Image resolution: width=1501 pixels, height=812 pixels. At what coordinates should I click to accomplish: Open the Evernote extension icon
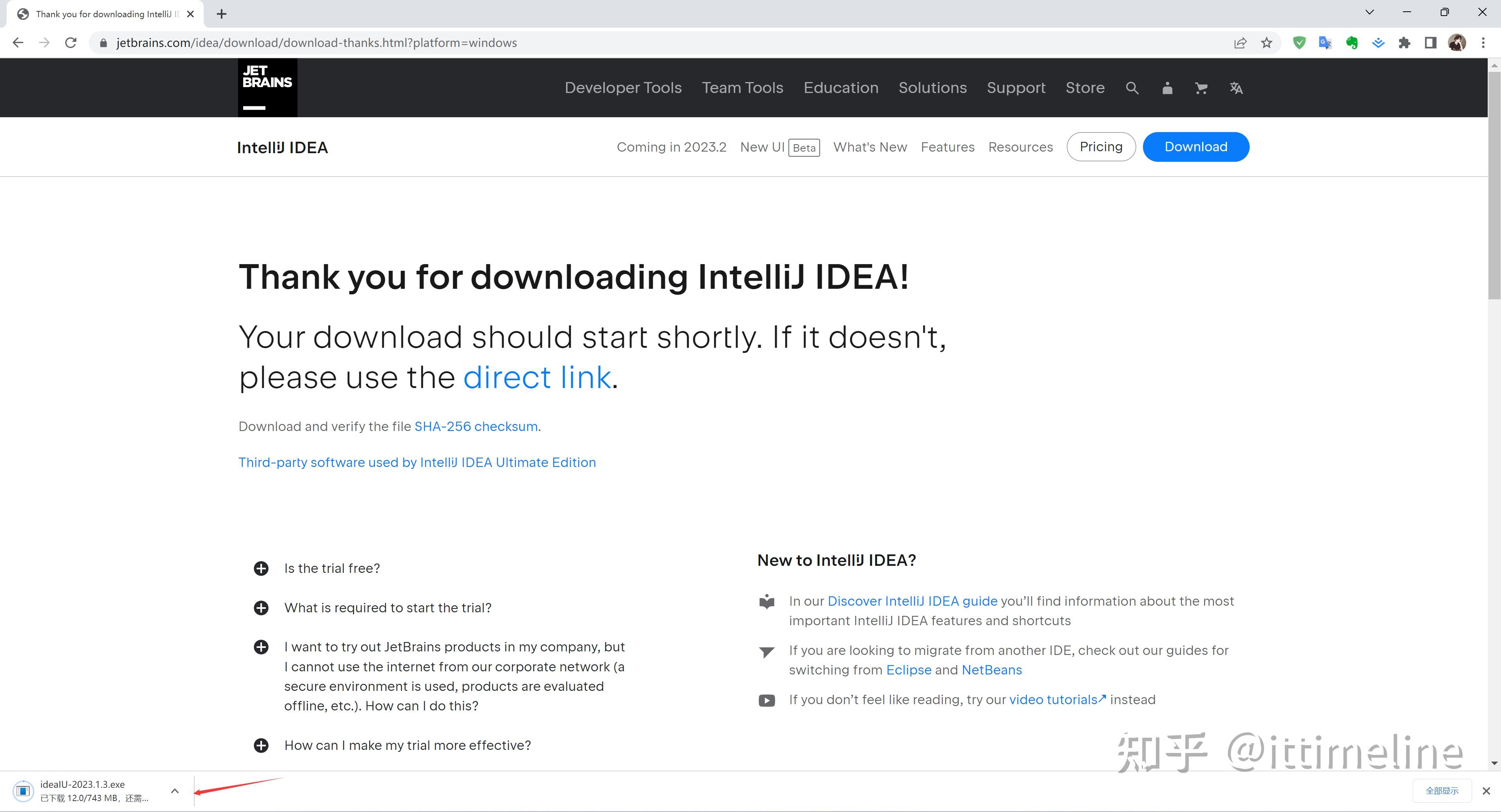(1352, 42)
